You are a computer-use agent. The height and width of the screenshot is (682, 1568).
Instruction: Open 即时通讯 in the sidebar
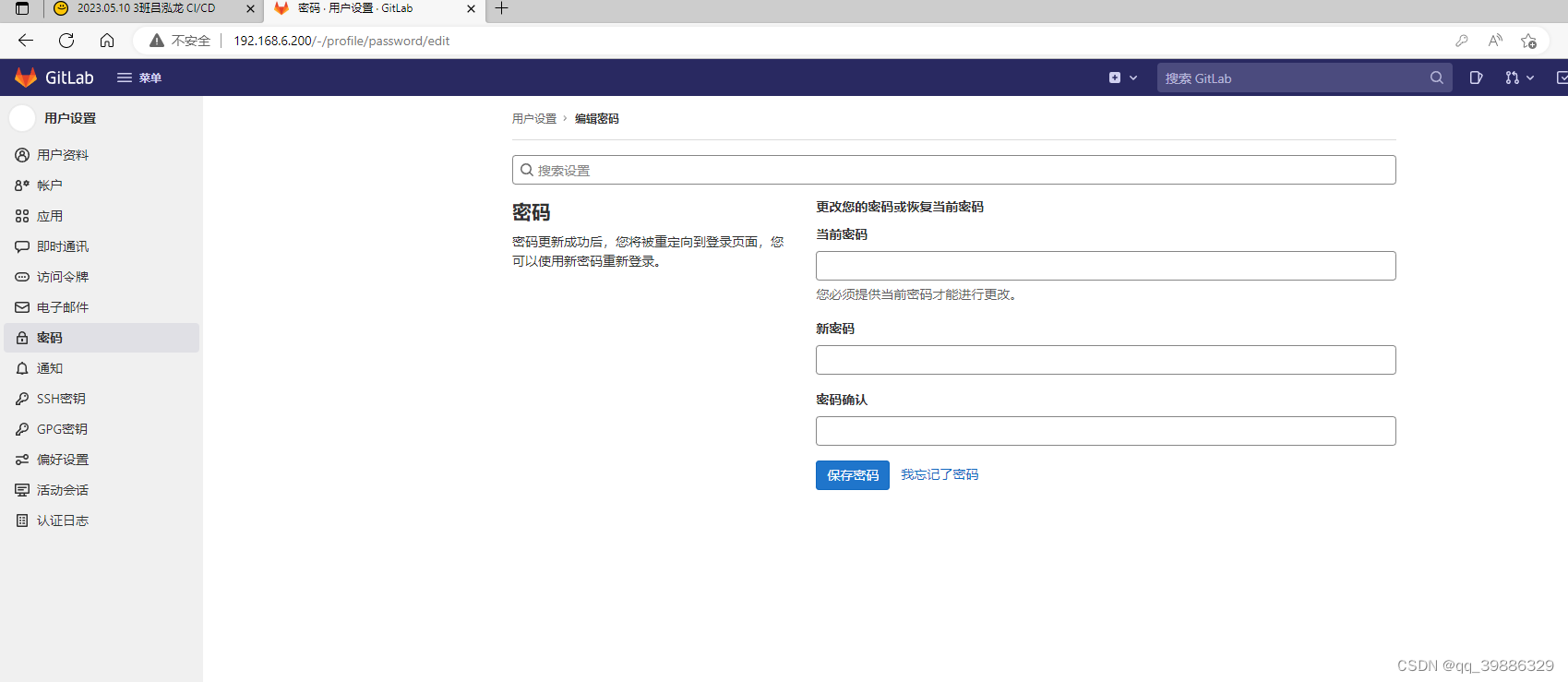coord(102,246)
